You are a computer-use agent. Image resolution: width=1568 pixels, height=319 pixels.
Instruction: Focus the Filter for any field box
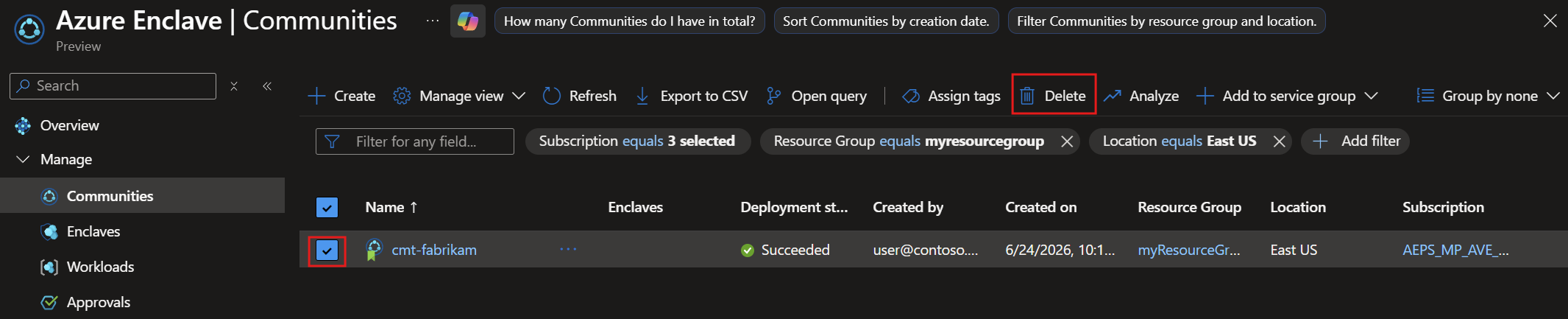pos(415,141)
